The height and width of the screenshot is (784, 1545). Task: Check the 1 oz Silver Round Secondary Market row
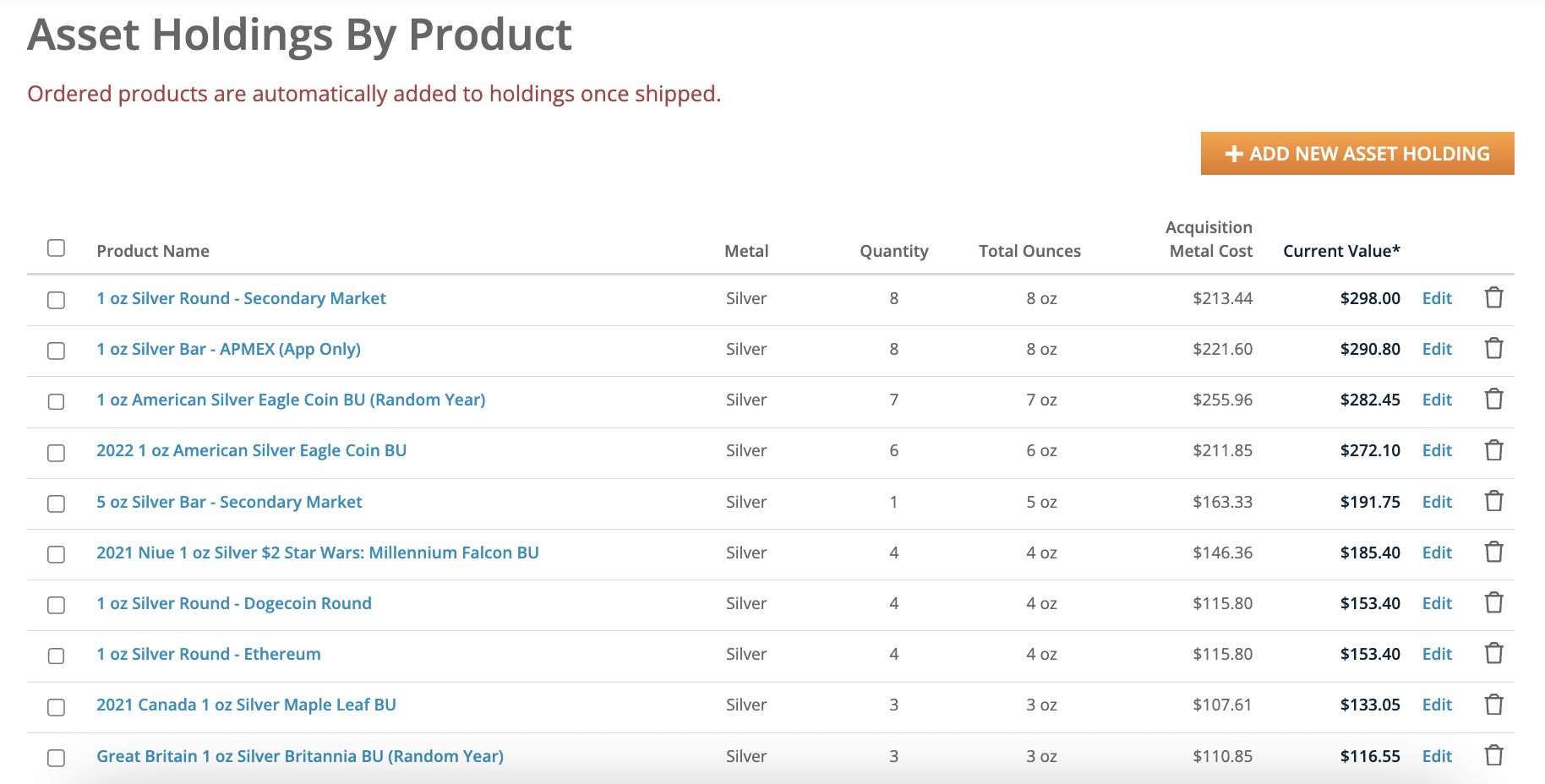[x=56, y=300]
